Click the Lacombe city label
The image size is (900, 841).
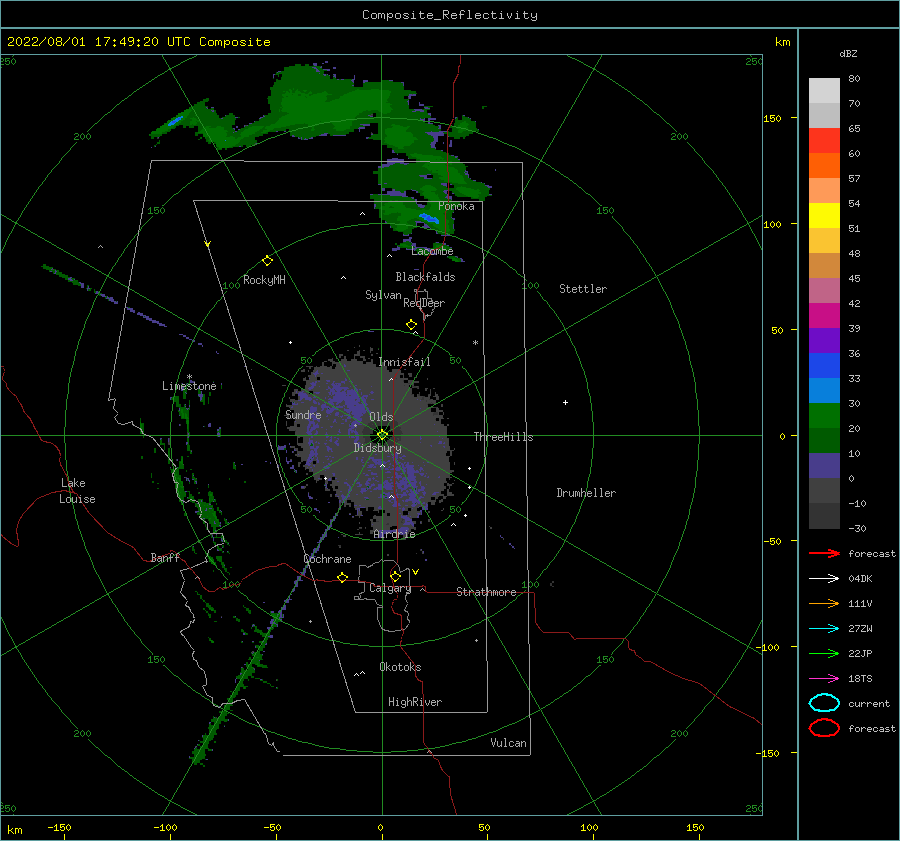[x=432, y=251]
